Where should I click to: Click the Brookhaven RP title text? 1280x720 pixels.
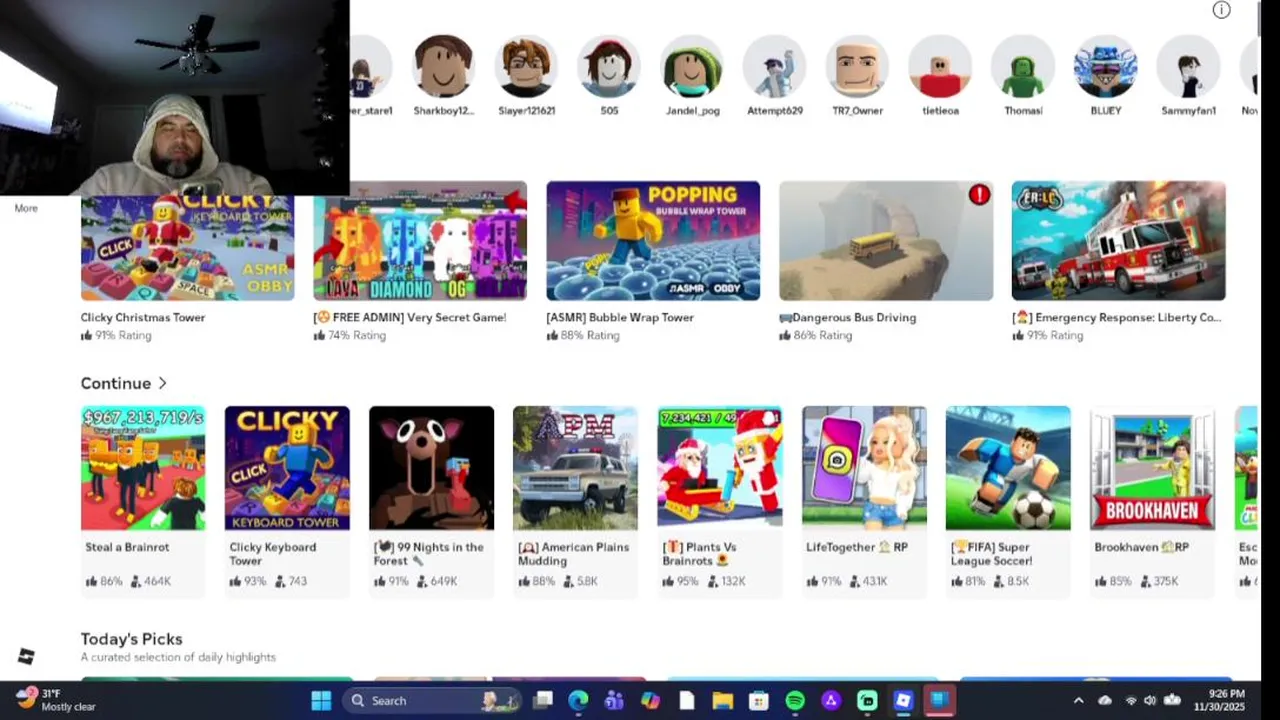1141,547
